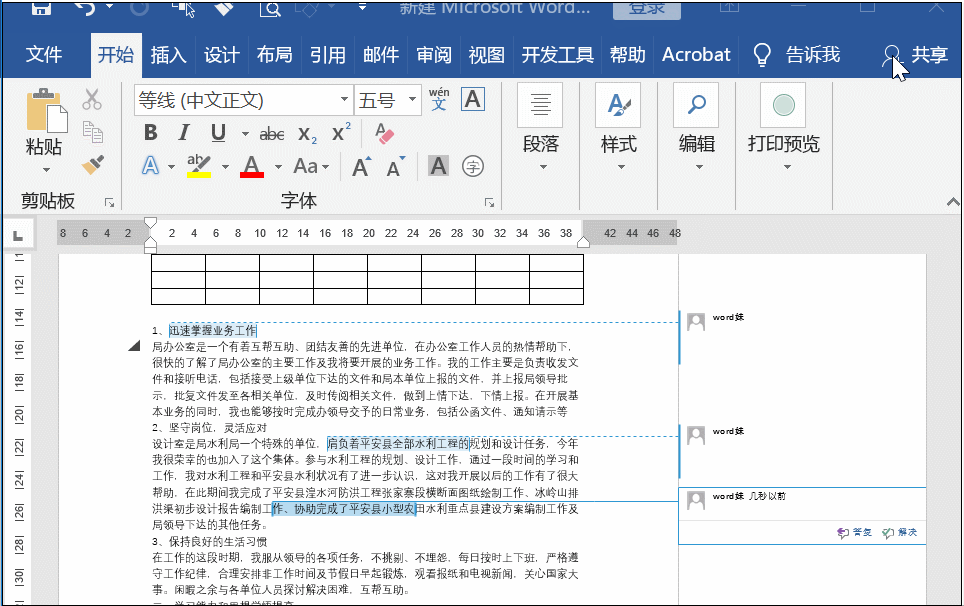Switch to the 设计 Design tab

point(221,55)
